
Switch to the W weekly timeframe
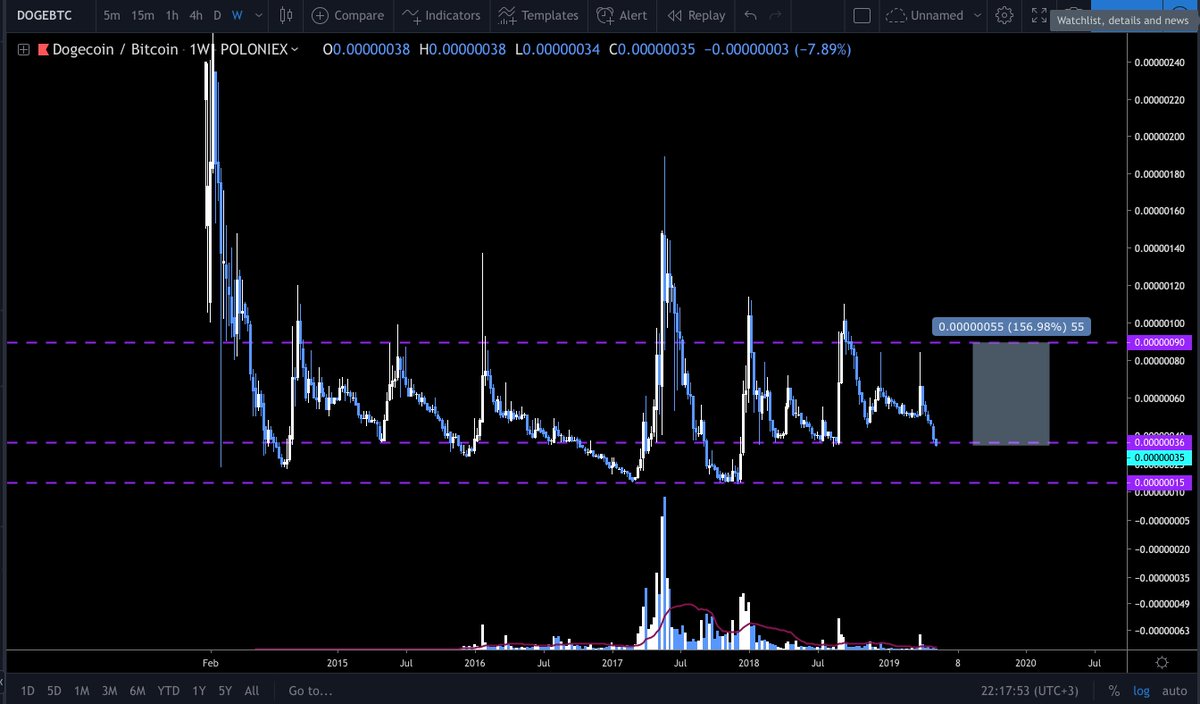tap(236, 15)
